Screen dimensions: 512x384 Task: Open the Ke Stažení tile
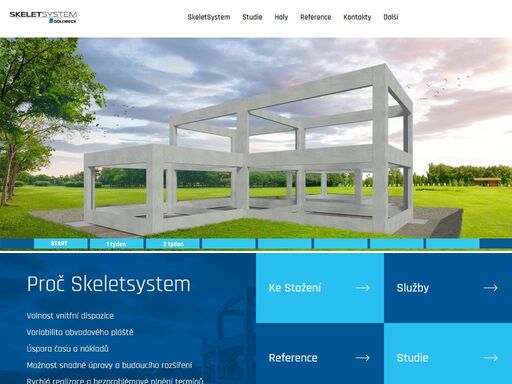(320, 288)
